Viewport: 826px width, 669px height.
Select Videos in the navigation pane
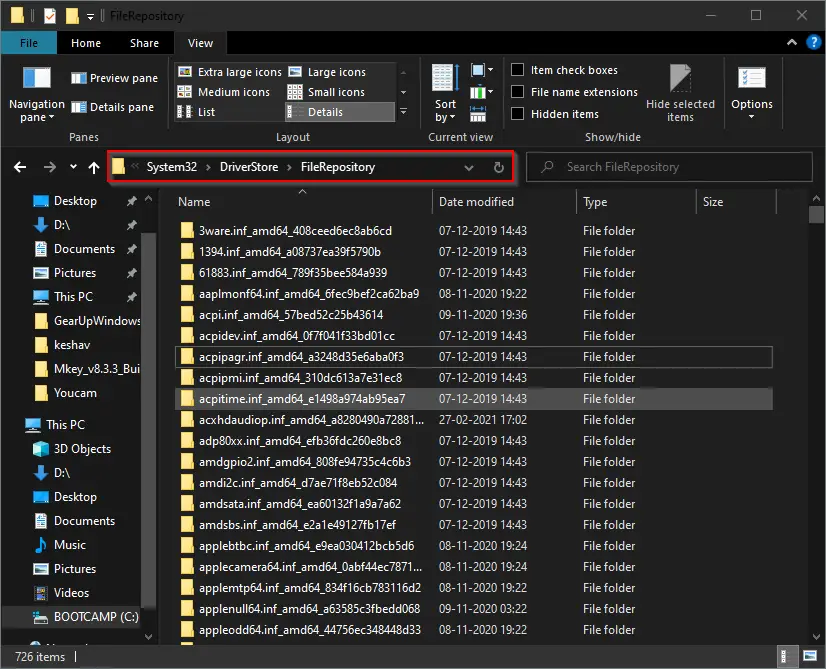62,593
